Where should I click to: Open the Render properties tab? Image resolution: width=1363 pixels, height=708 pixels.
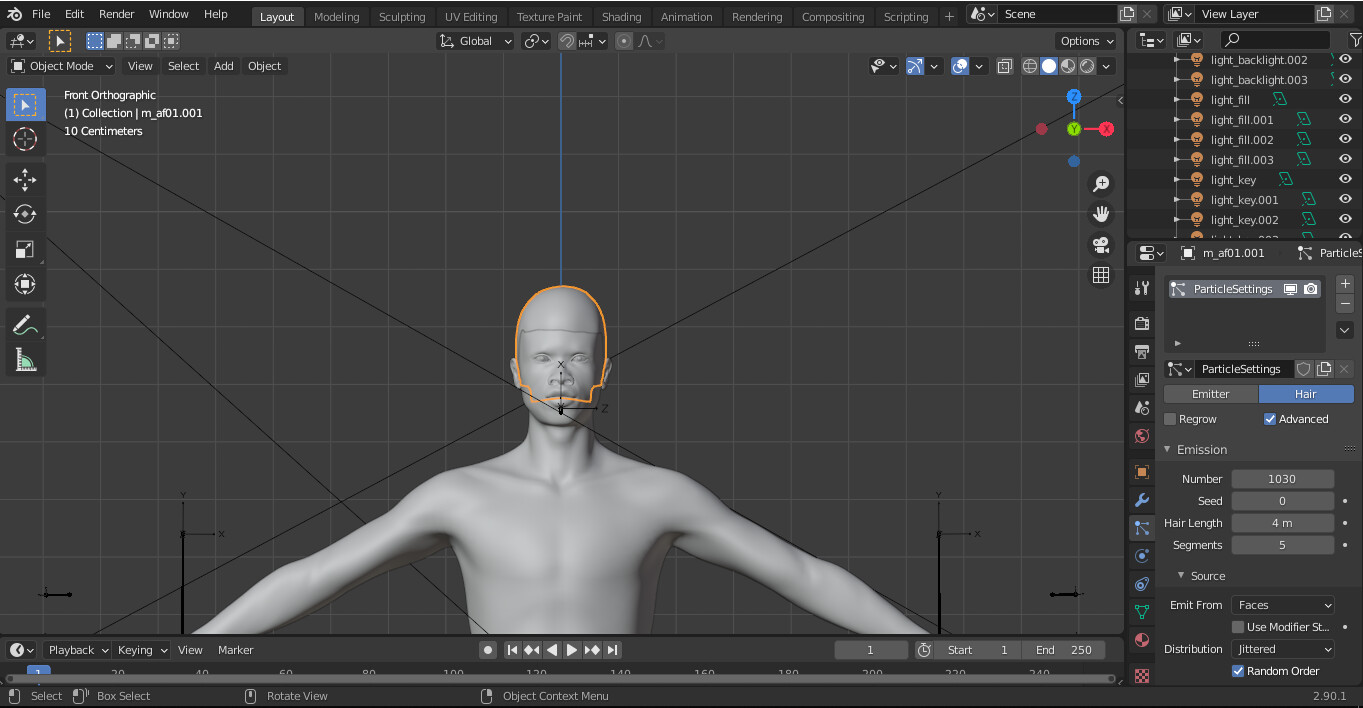pyautogui.click(x=1142, y=323)
